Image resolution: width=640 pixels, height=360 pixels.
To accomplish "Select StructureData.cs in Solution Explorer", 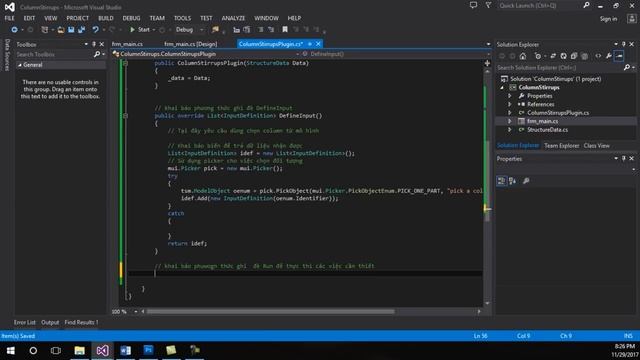I will point(547,130).
